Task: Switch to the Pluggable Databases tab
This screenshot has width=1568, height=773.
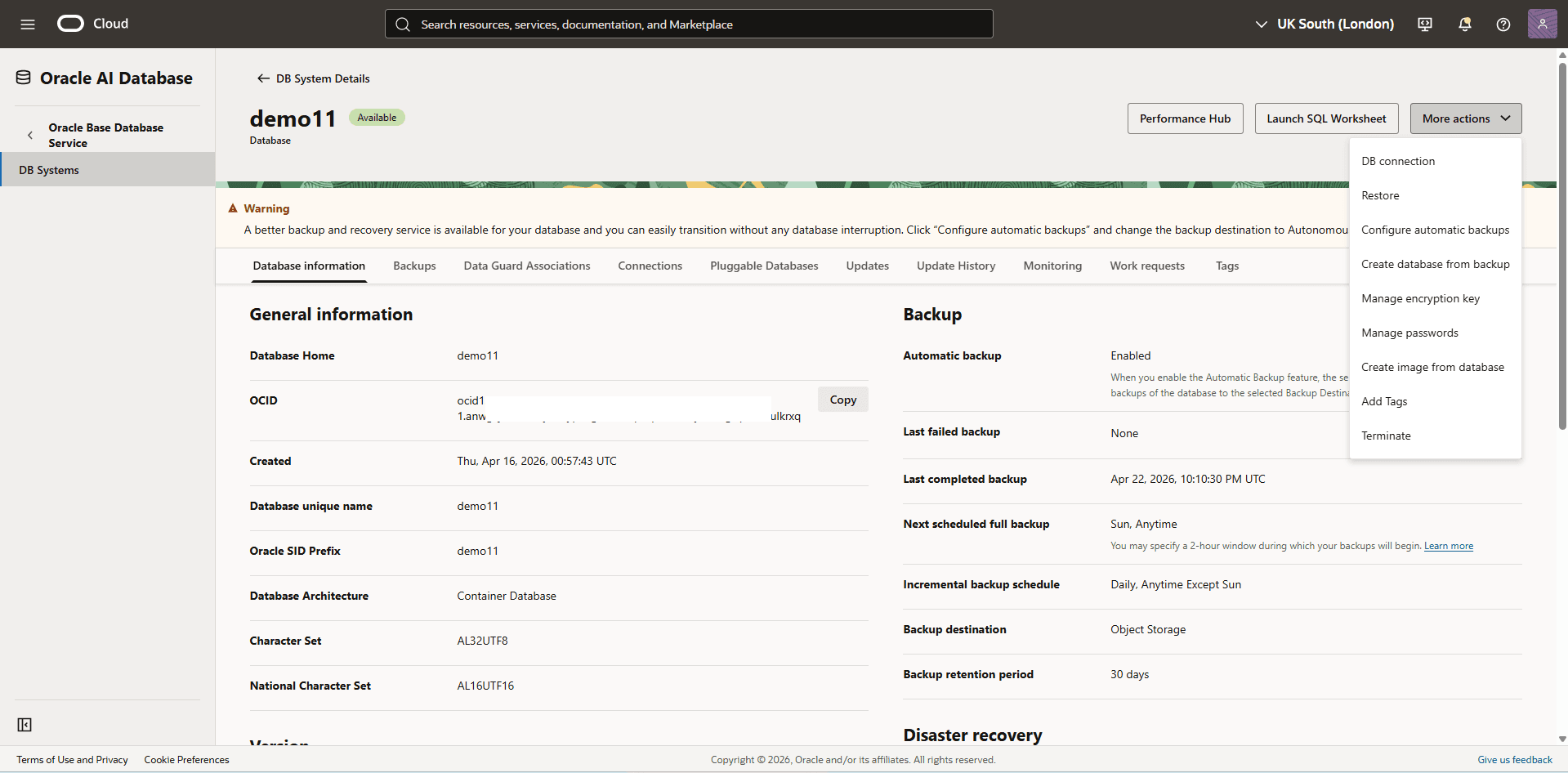Action: coord(764,266)
